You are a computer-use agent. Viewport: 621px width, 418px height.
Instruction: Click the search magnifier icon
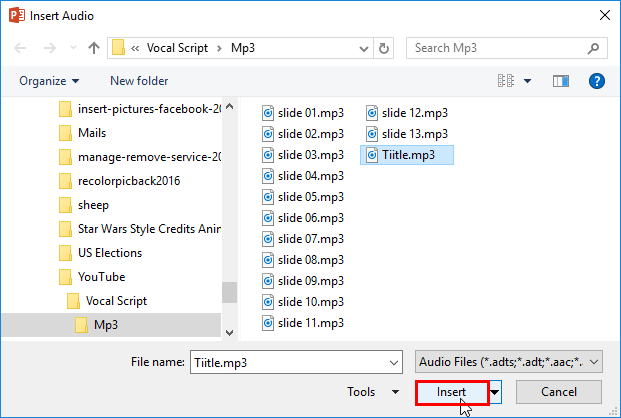(593, 49)
